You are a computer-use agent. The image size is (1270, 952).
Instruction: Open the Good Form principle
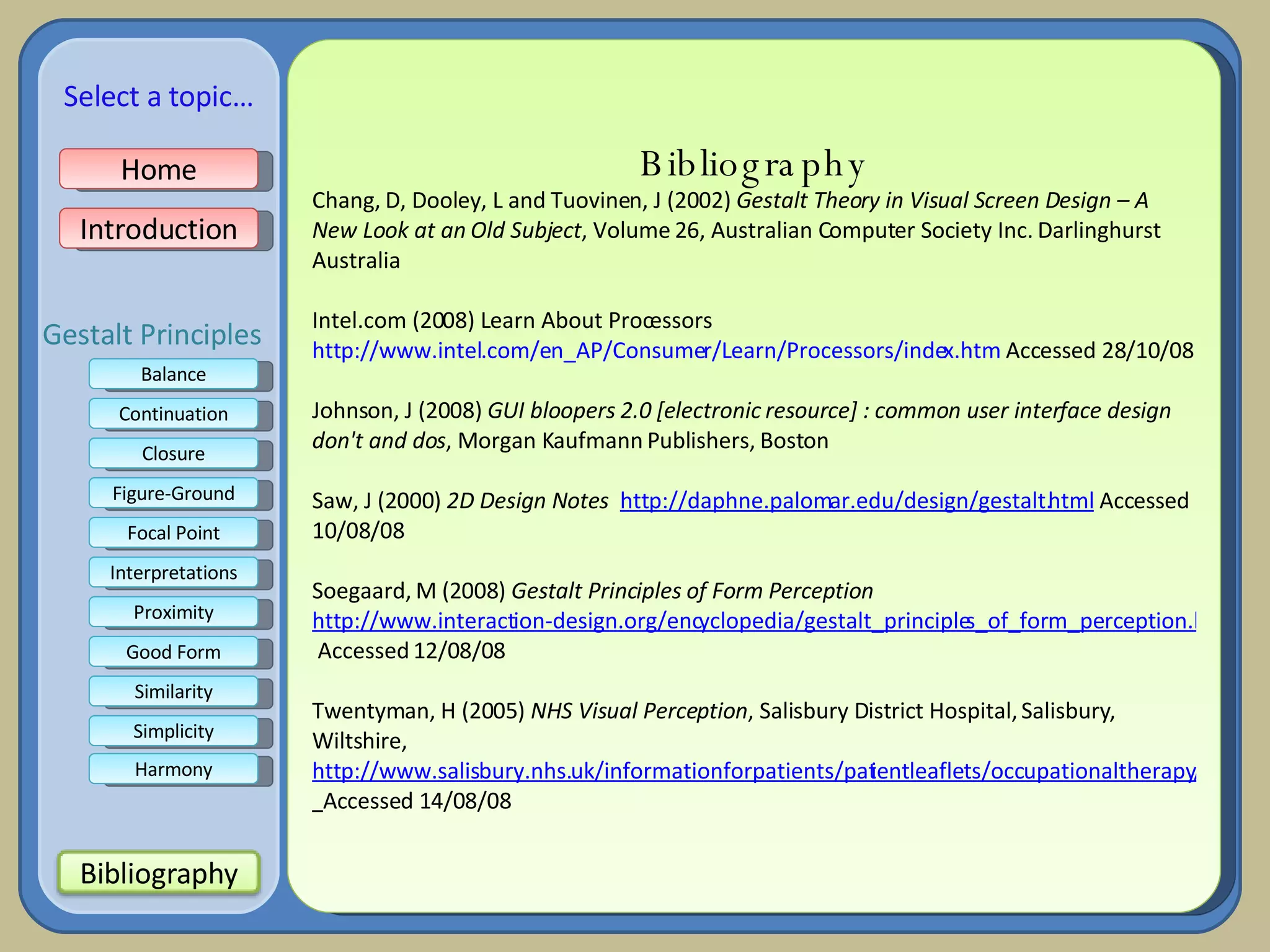tap(174, 651)
